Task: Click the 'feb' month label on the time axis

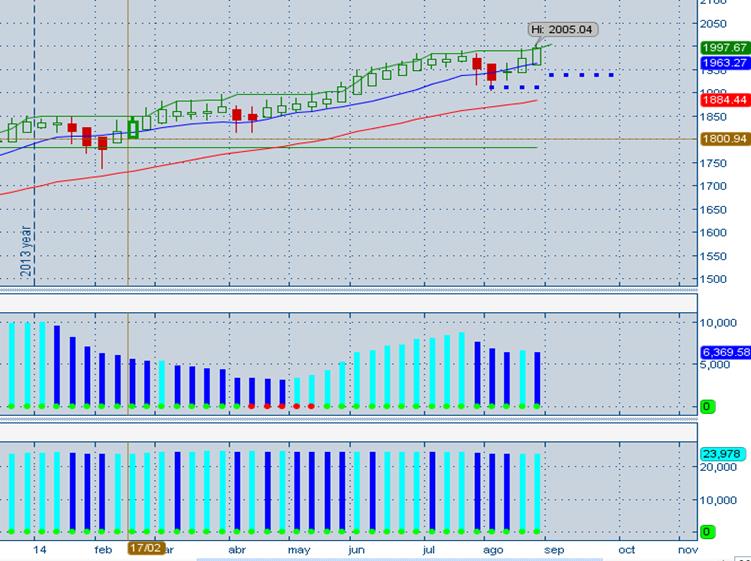Action: click(103, 550)
